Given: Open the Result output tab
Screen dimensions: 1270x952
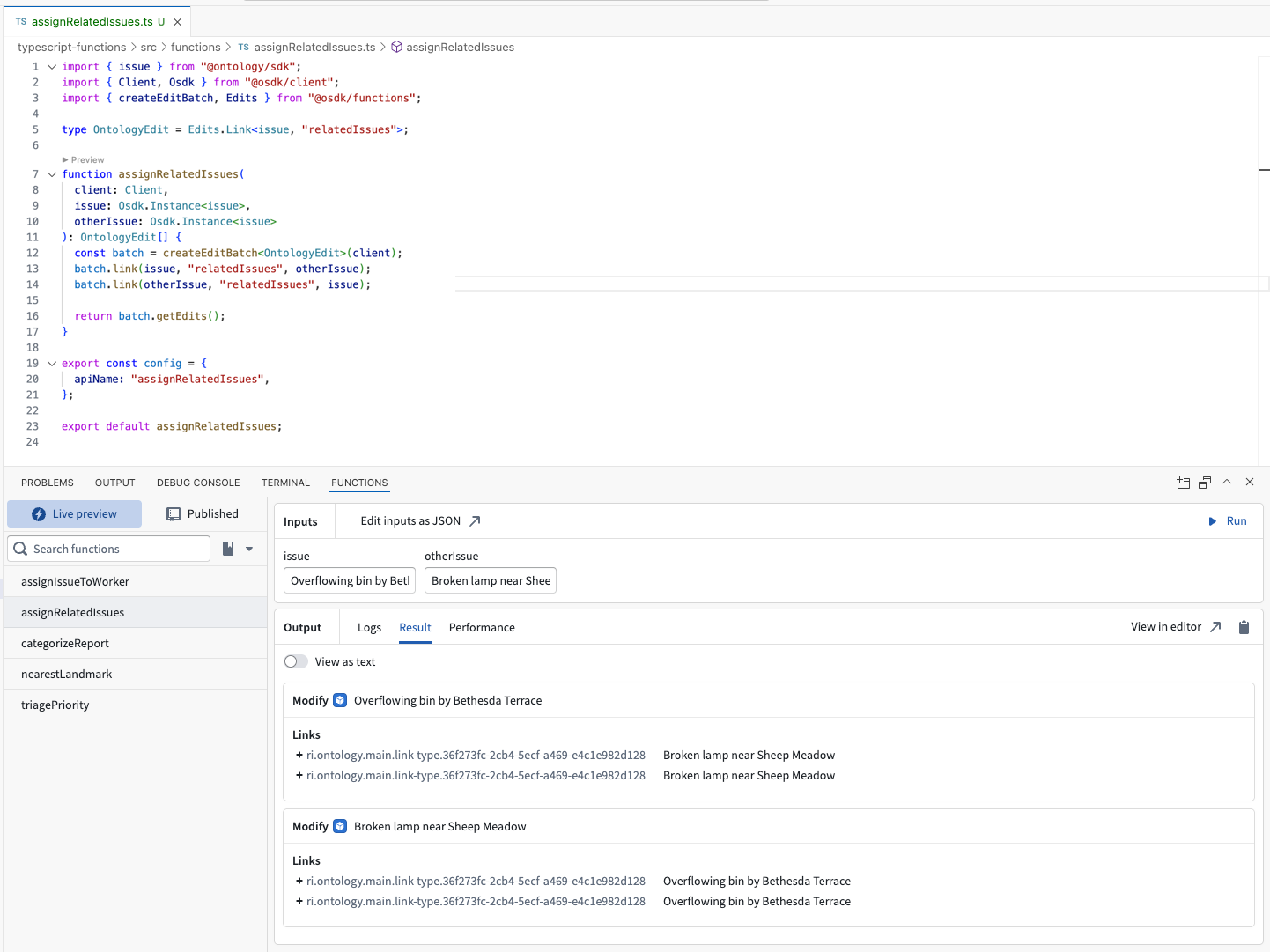Looking at the screenshot, I should (x=415, y=628).
